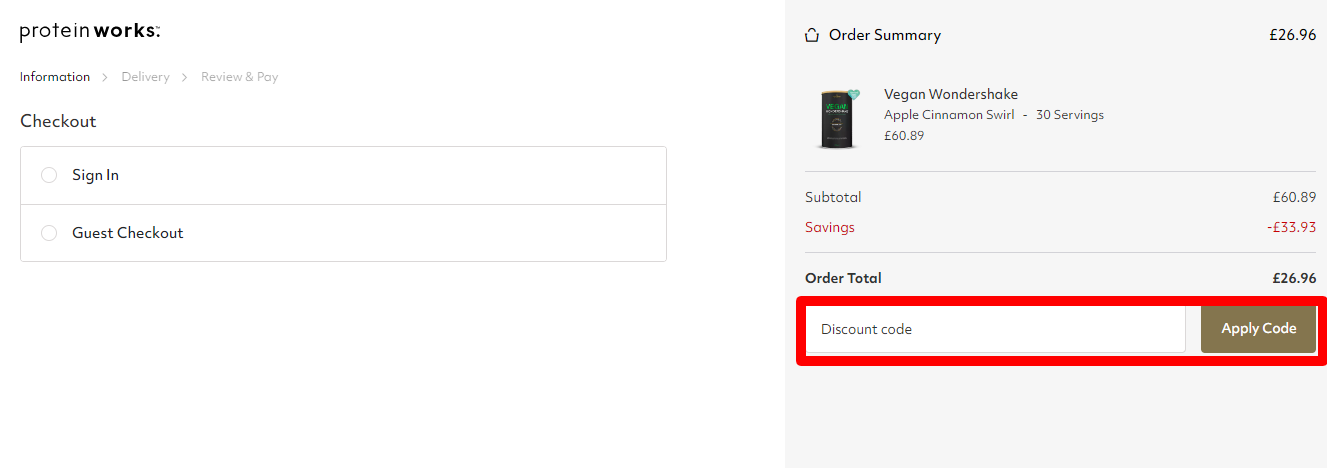Go to the Delivery step

pyautogui.click(x=145, y=77)
